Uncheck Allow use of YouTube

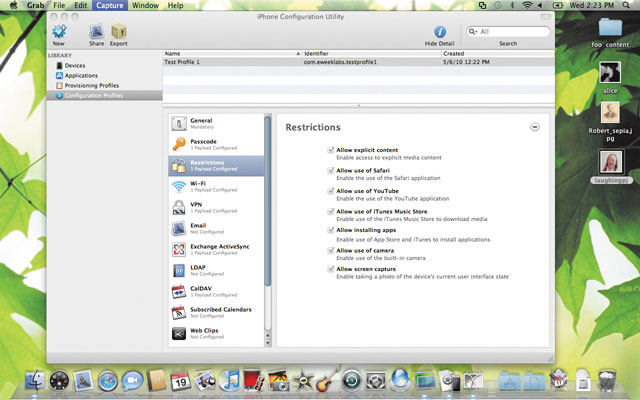pyautogui.click(x=331, y=191)
